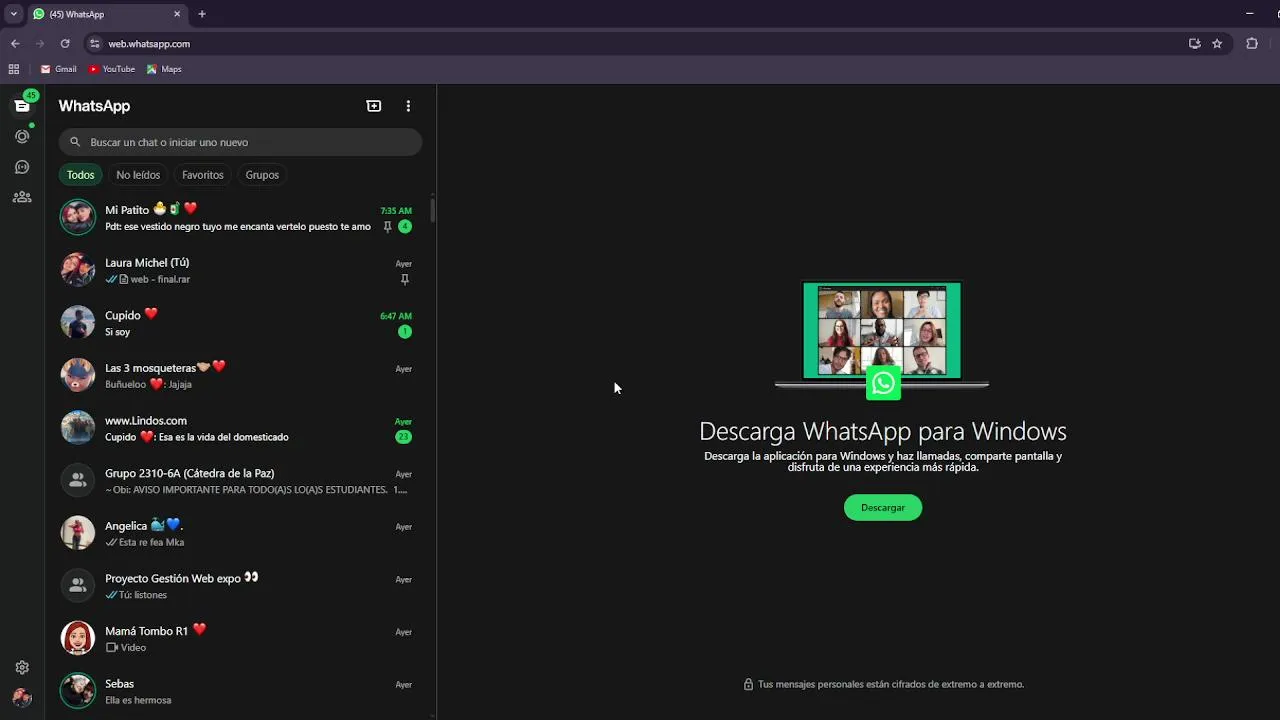
Task: Click the chat list scrollbar
Action: (x=433, y=210)
